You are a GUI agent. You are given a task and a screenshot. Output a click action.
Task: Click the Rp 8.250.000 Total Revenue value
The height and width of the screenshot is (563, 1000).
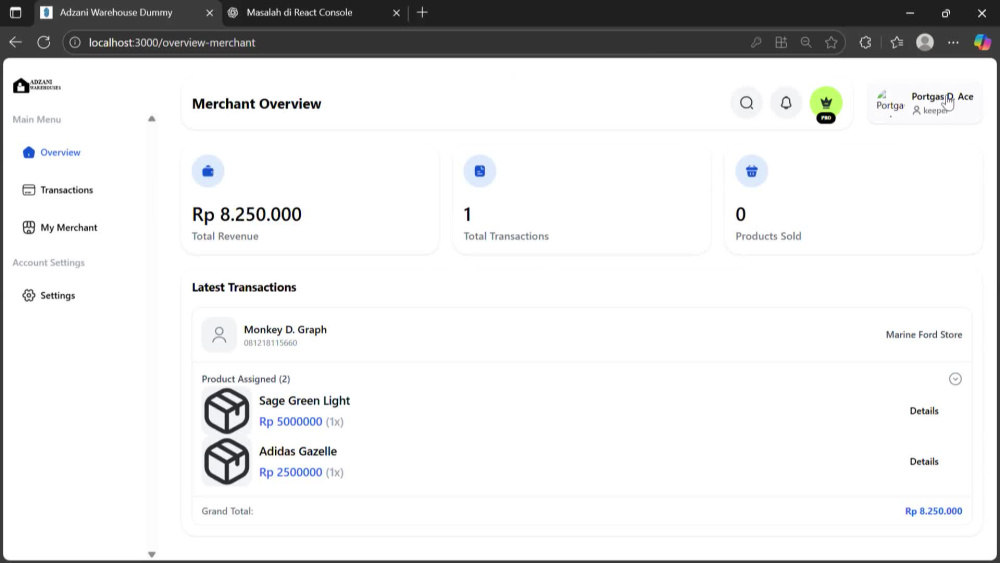click(247, 214)
